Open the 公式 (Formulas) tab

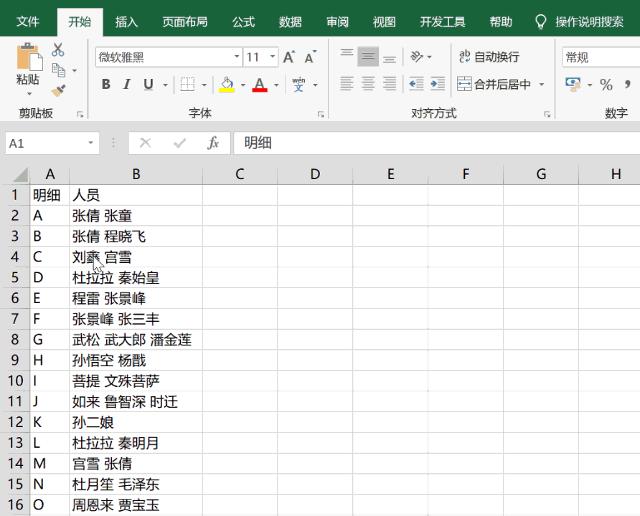[243, 21]
